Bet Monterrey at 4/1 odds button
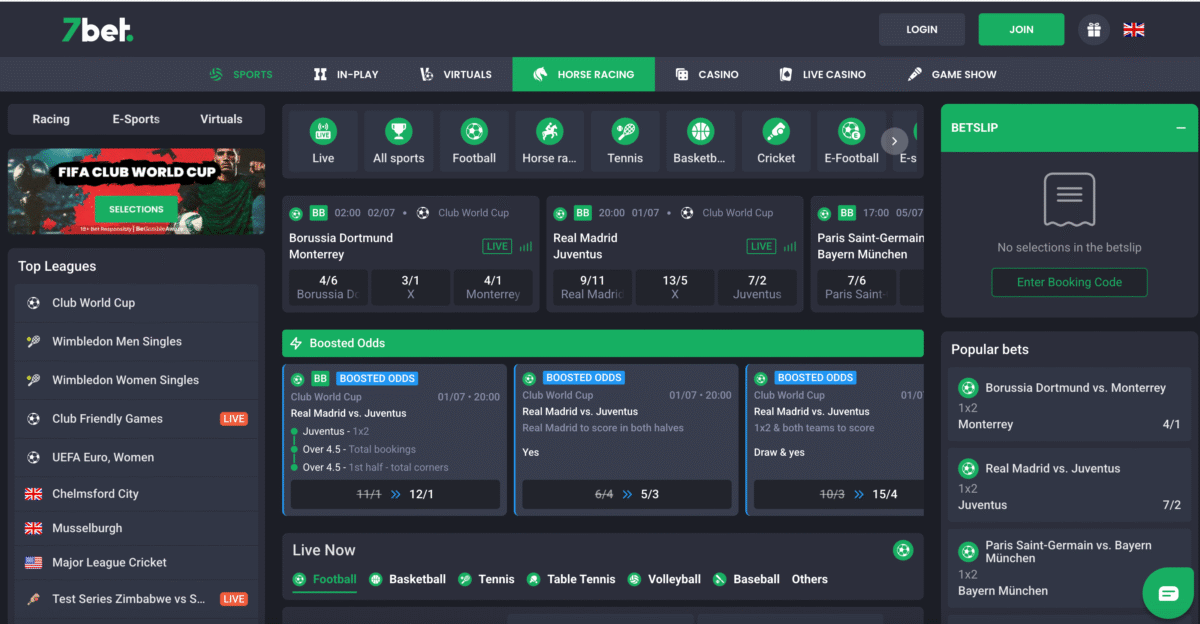The height and width of the screenshot is (624, 1200). coord(493,287)
